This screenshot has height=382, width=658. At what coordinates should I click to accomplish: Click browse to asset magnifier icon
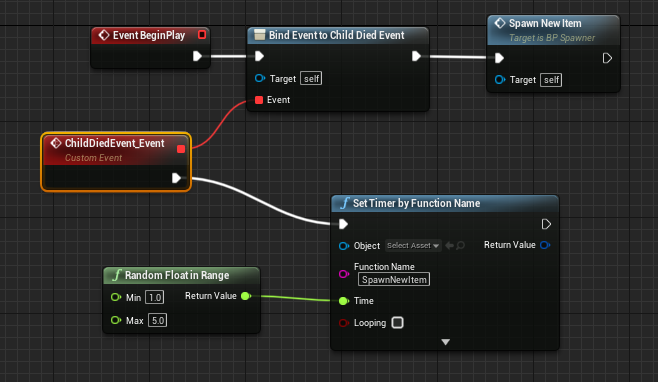click(460, 246)
